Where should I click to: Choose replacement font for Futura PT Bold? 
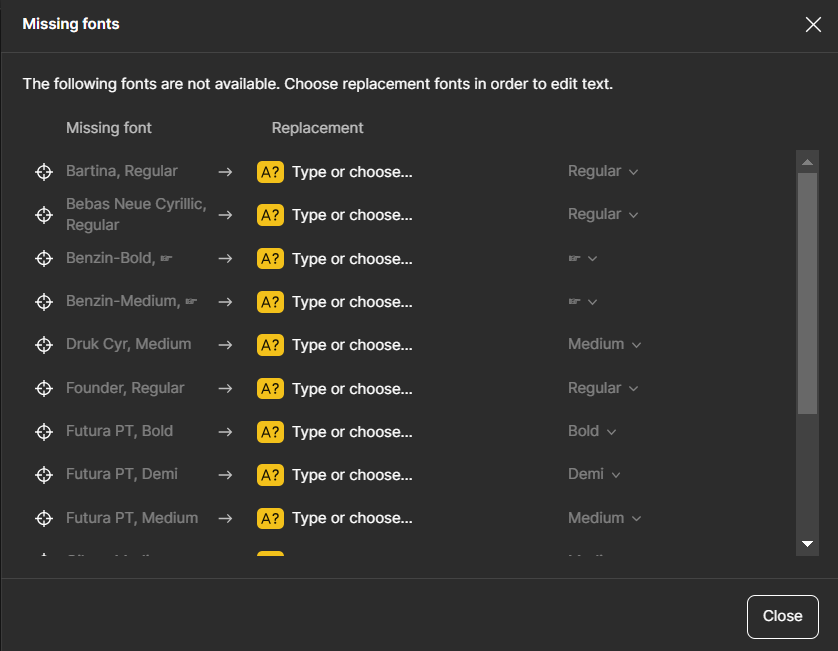click(352, 432)
